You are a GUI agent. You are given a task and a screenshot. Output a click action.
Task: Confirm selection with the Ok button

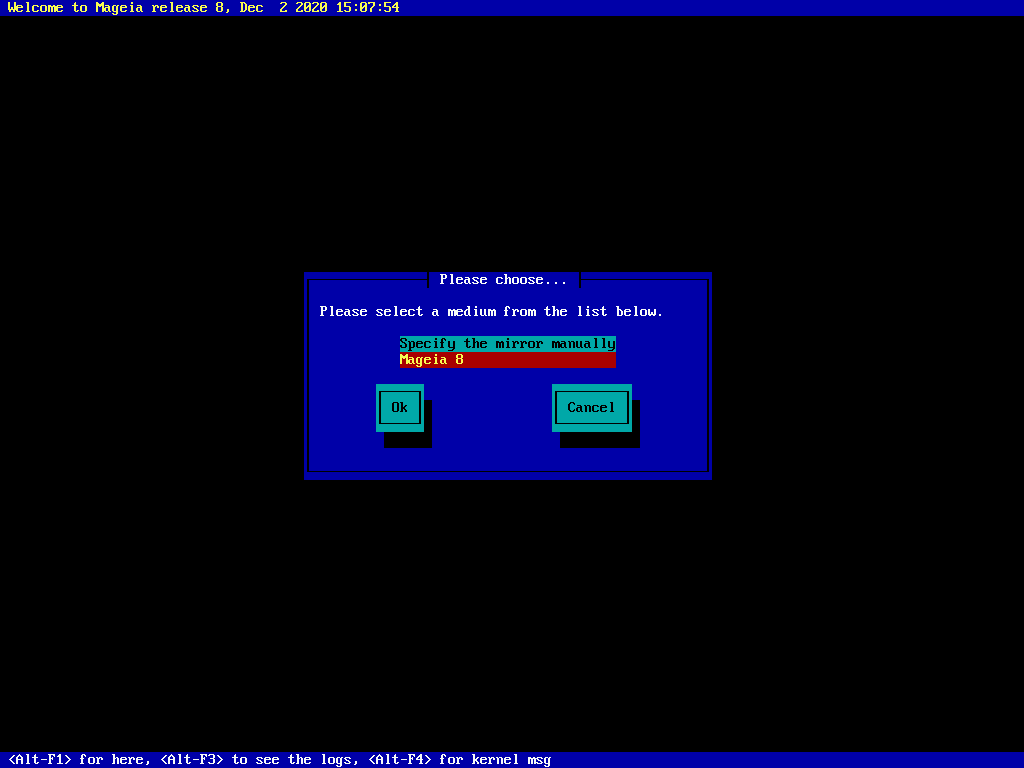point(400,408)
